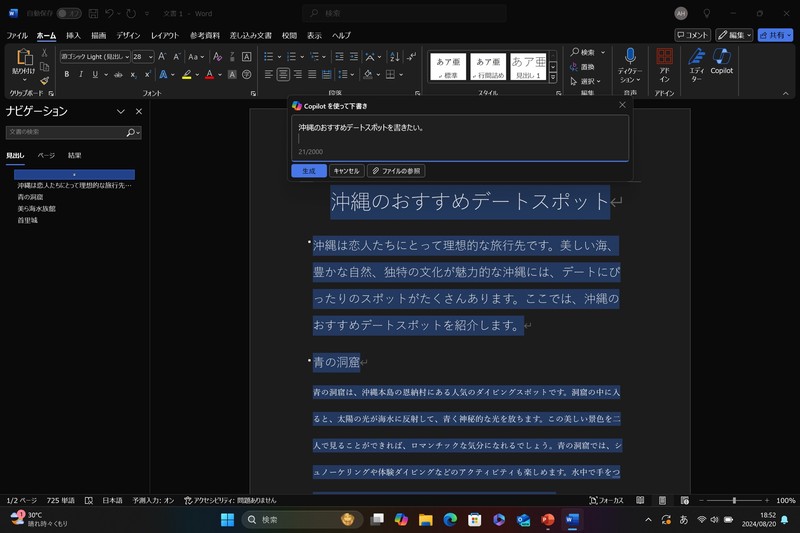800x533 pixels.
Task: Select 美ら海水族館 heading in navigation
Action: [36, 209]
